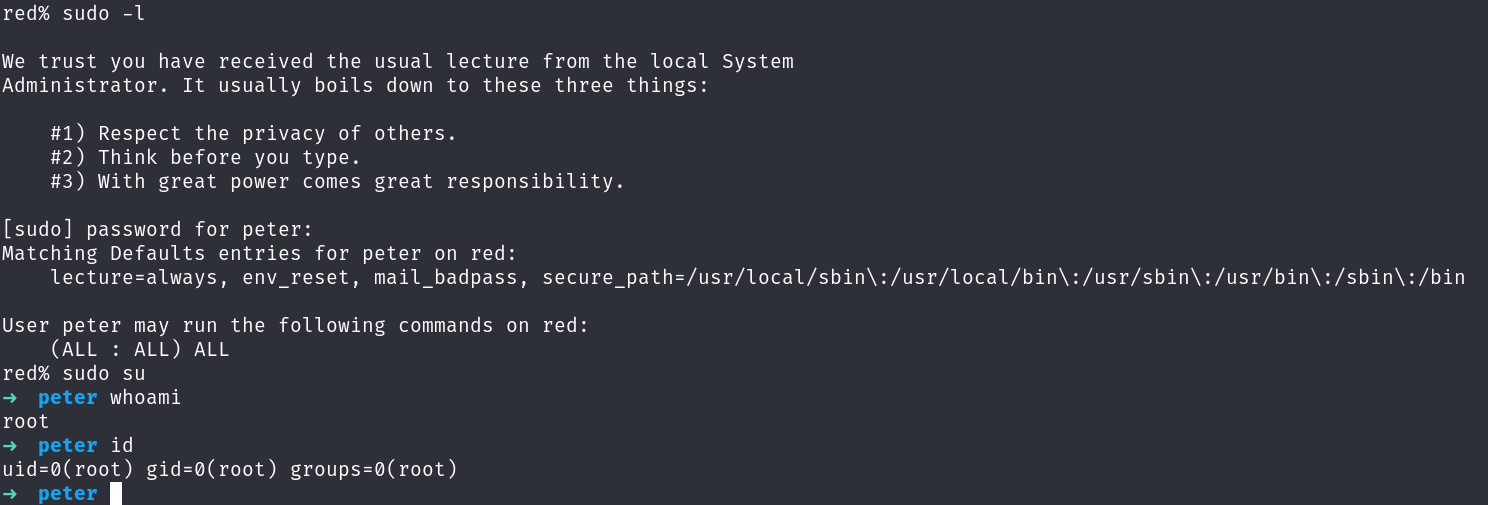1488x505 pixels.
Task: Click the green arrow before 'peter id'
Action: point(10,446)
